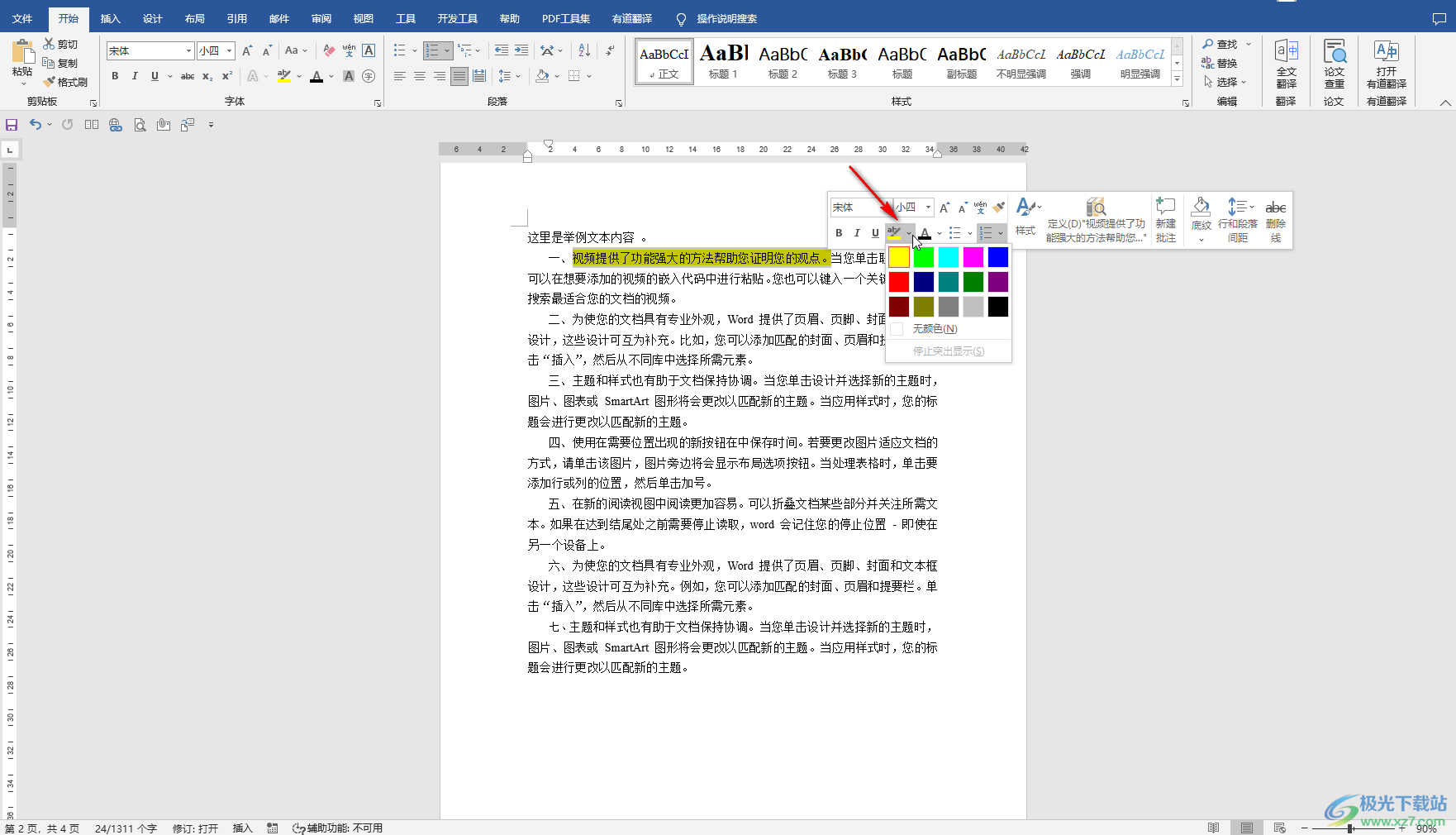Screen dimensions: 1456x835
Task: Open the ribbon bullets list dropdown arrow
Action: pos(413,51)
